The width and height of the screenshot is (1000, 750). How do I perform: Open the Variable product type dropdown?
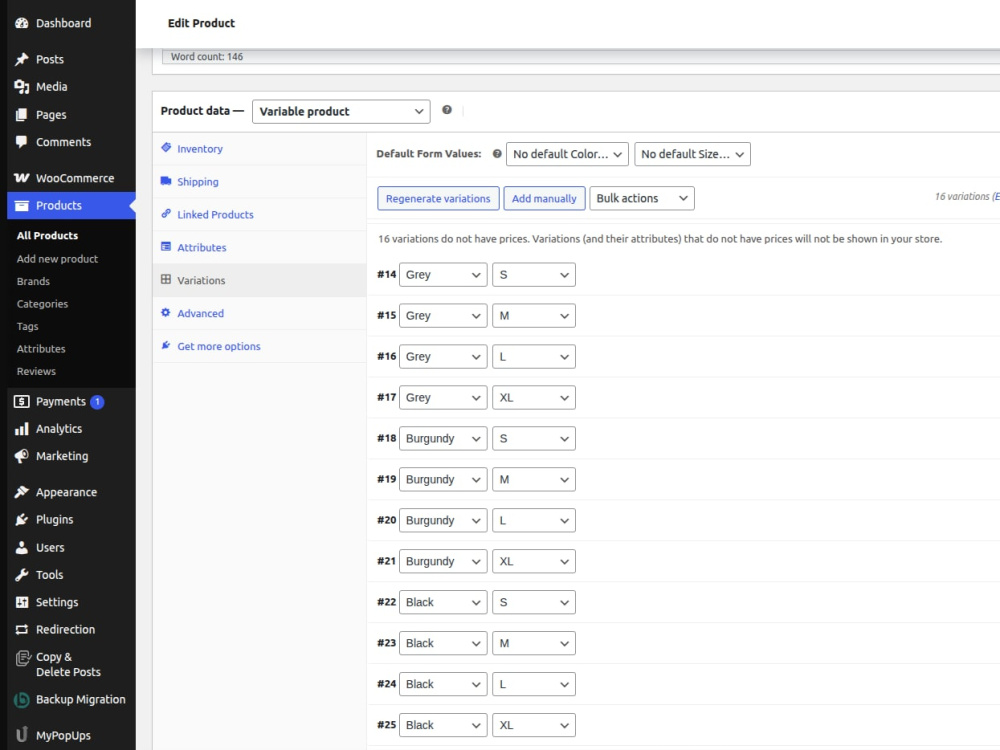click(341, 112)
